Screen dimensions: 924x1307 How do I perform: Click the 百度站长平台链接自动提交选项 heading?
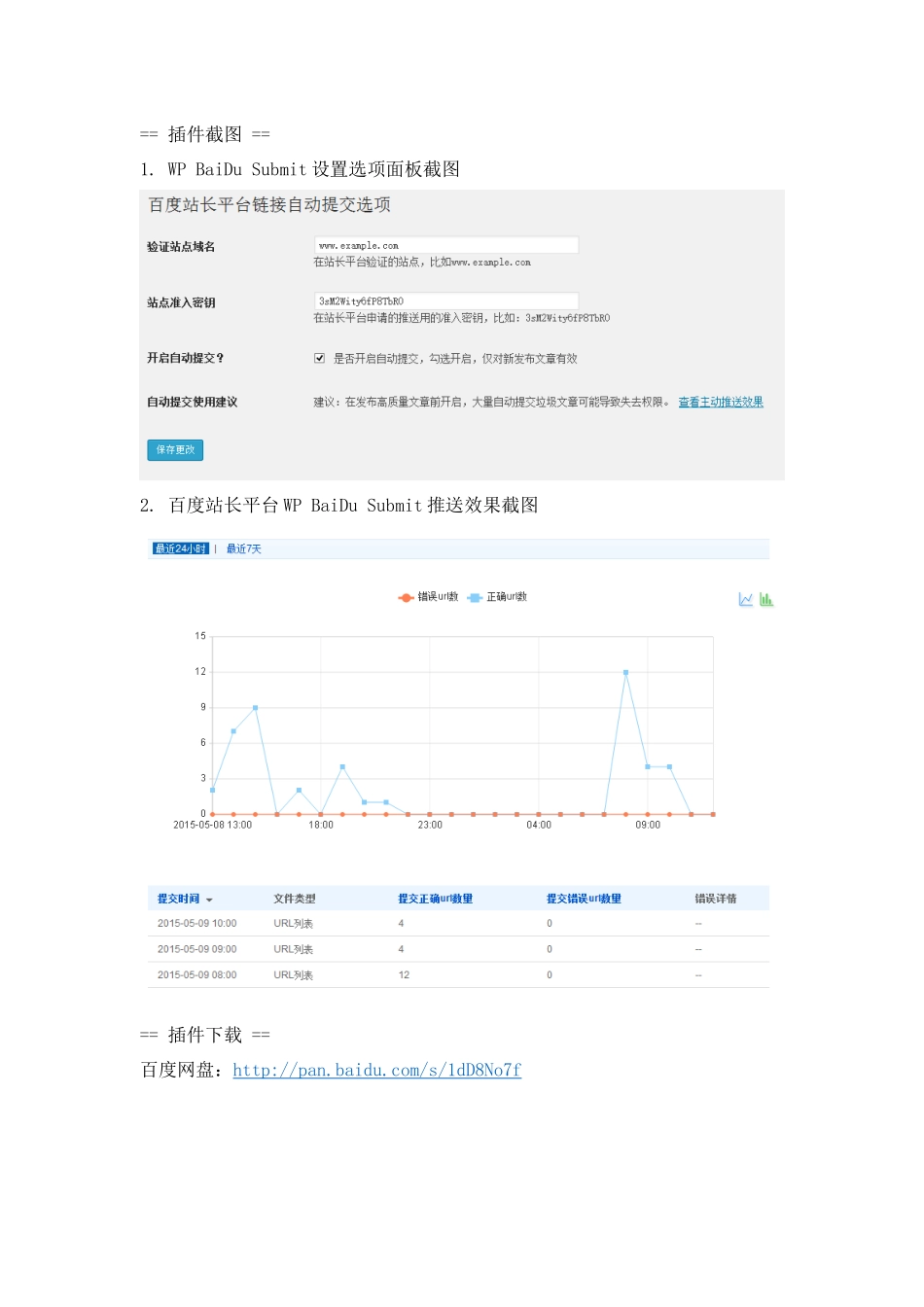269,204
